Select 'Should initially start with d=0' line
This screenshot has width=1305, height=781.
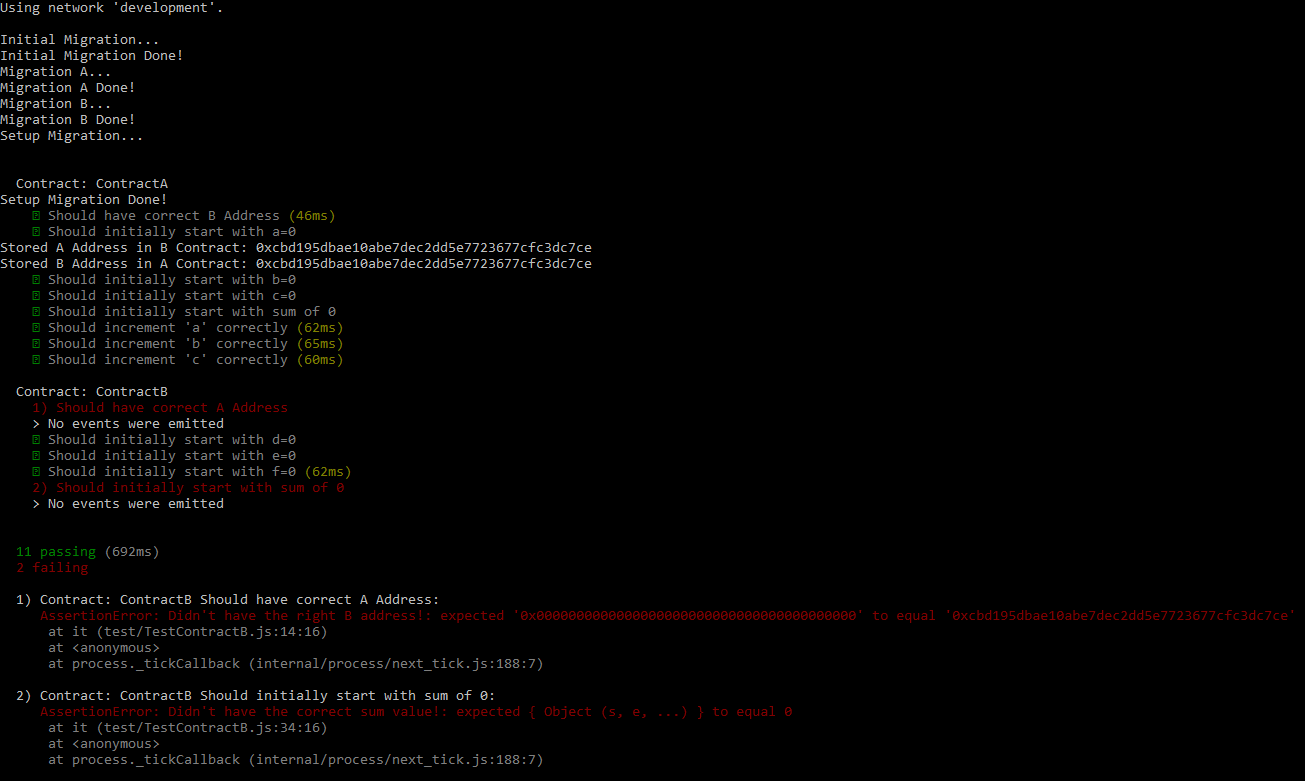pyautogui.click(x=164, y=440)
